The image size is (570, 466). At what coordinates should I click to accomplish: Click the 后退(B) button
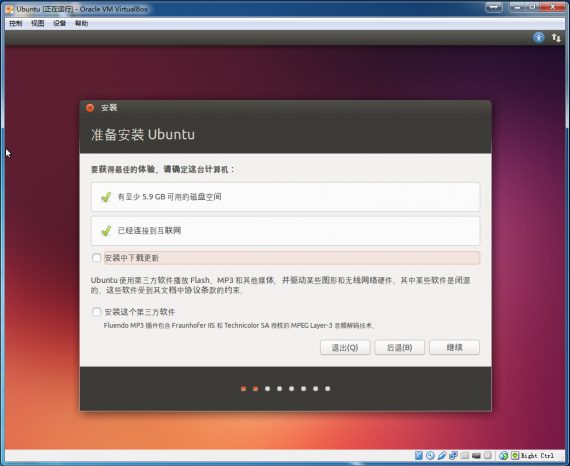click(400, 348)
